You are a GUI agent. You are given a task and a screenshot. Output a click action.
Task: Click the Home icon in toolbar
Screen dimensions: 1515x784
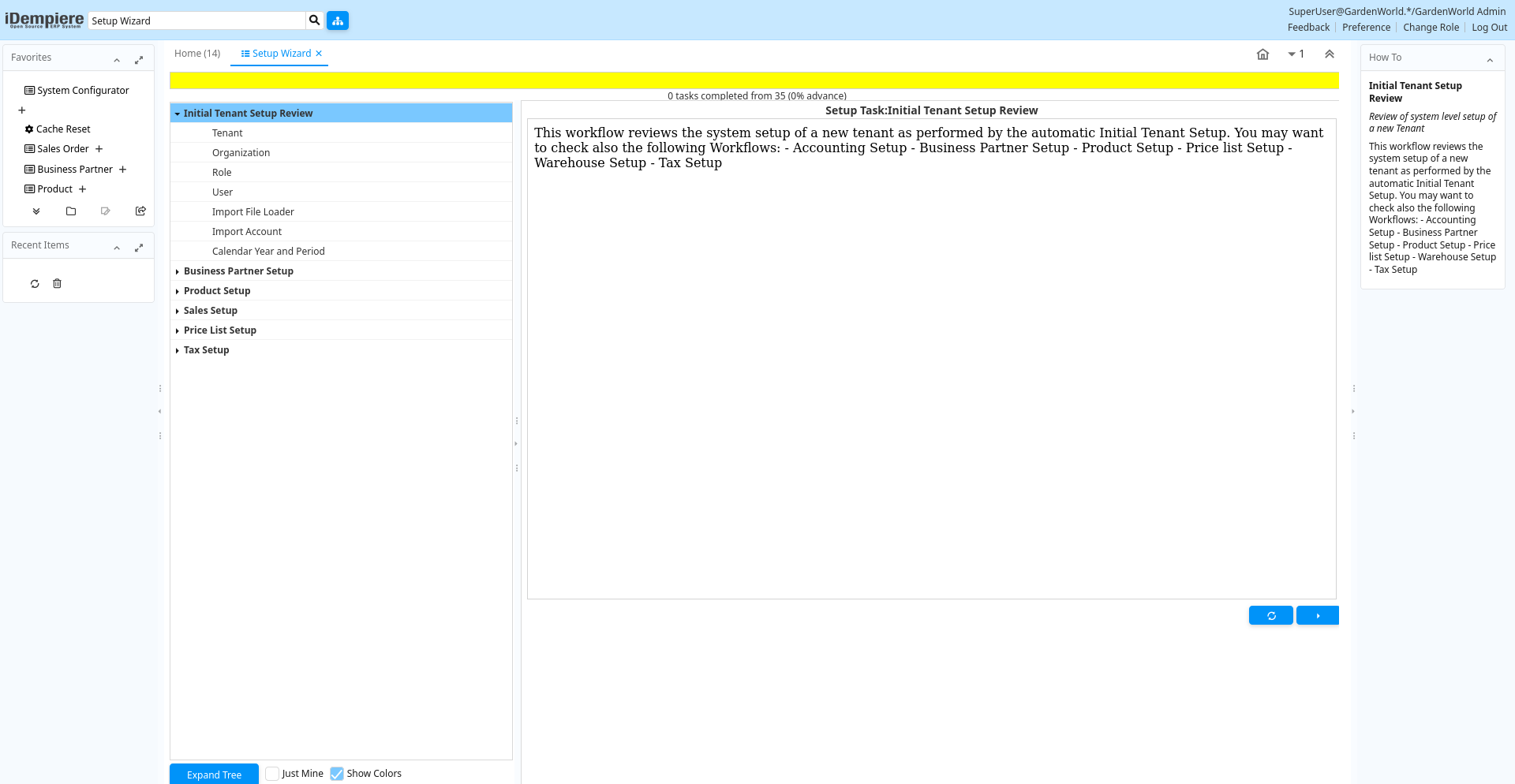tap(1262, 54)
